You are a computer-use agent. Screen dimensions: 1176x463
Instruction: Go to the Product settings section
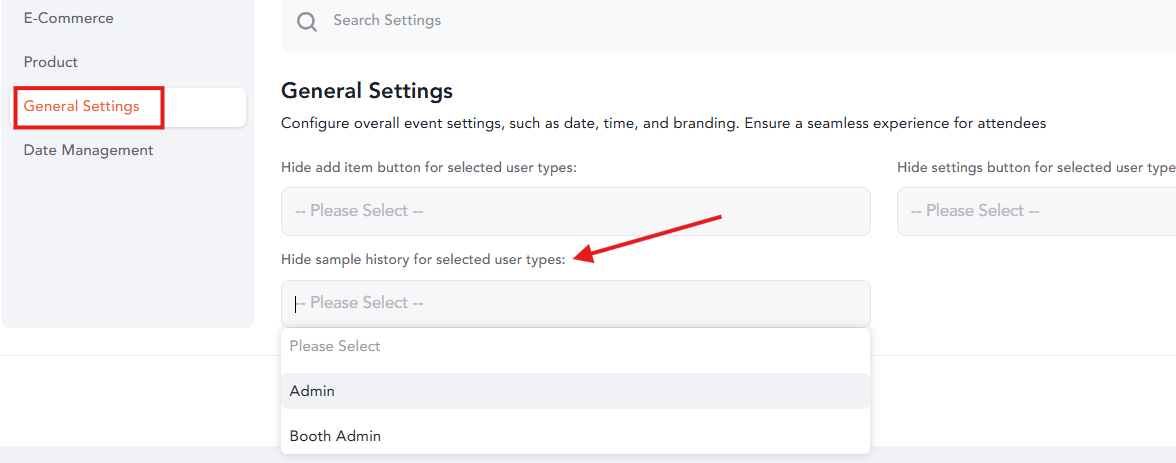[50, 62]
